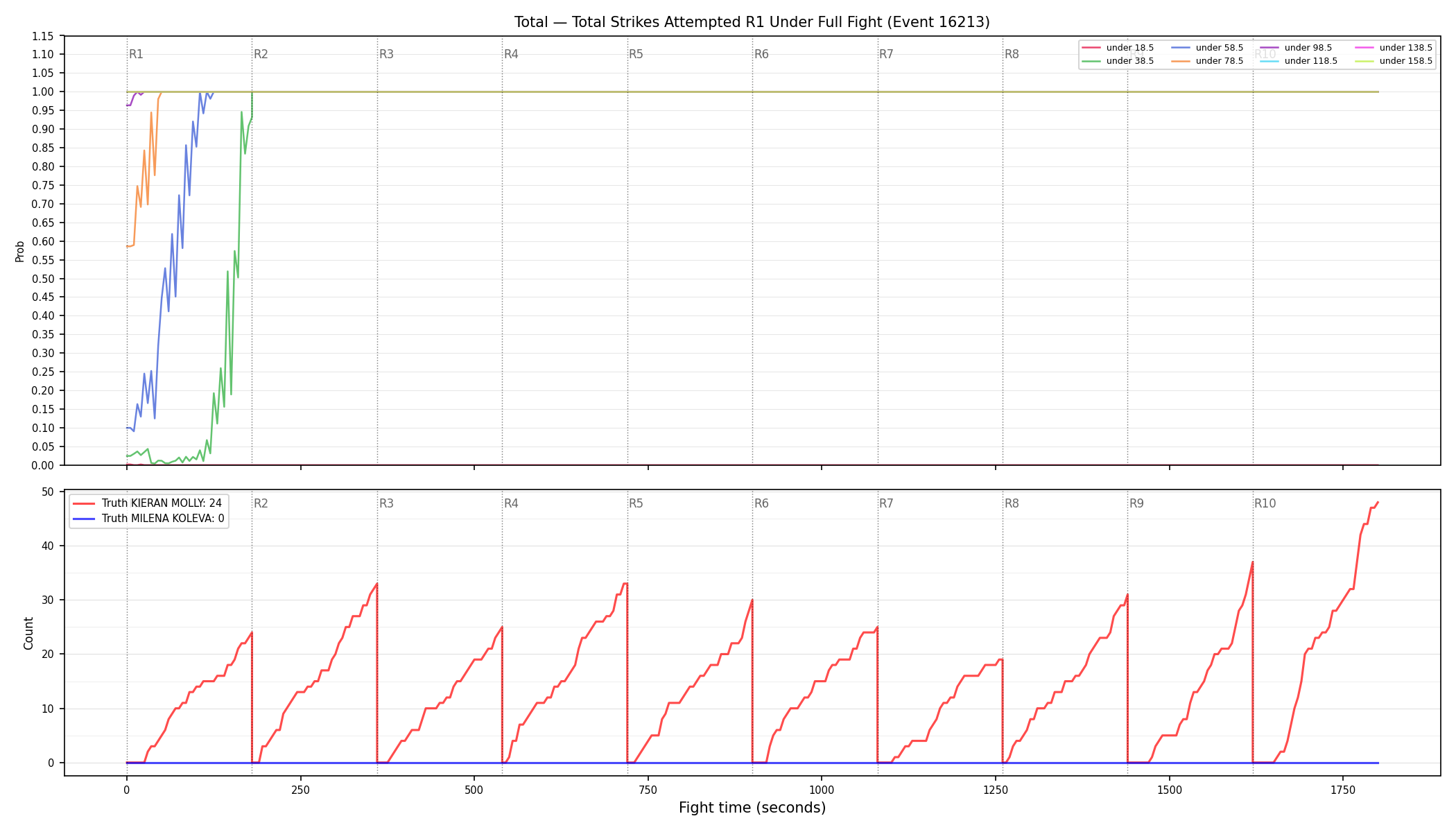This screenshot has height=832, width=1456.
Task: Click the R3 round marker in the probability chart
Action: pos(386,54)
